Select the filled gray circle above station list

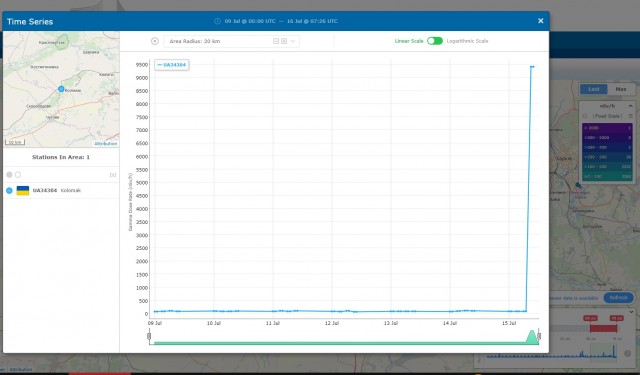pyautogui.click(x=9, y=175)
